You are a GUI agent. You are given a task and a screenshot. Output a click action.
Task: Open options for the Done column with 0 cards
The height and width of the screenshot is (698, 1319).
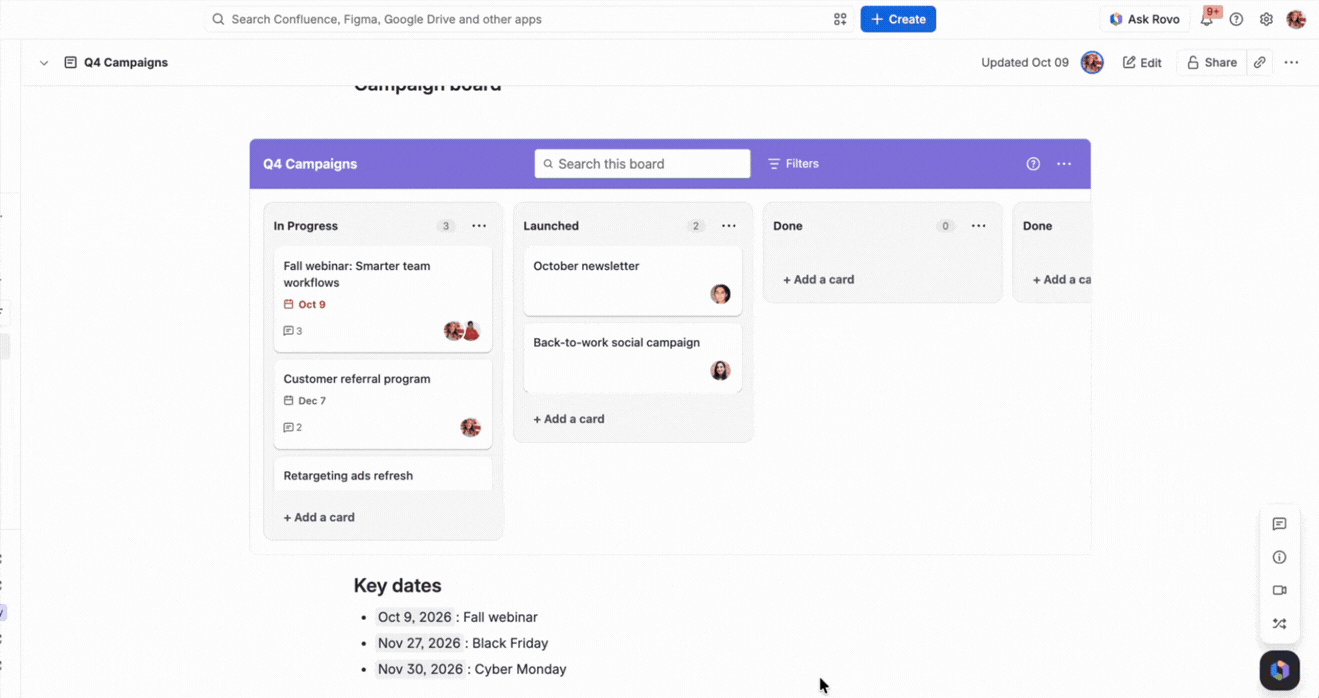(979, 226)
